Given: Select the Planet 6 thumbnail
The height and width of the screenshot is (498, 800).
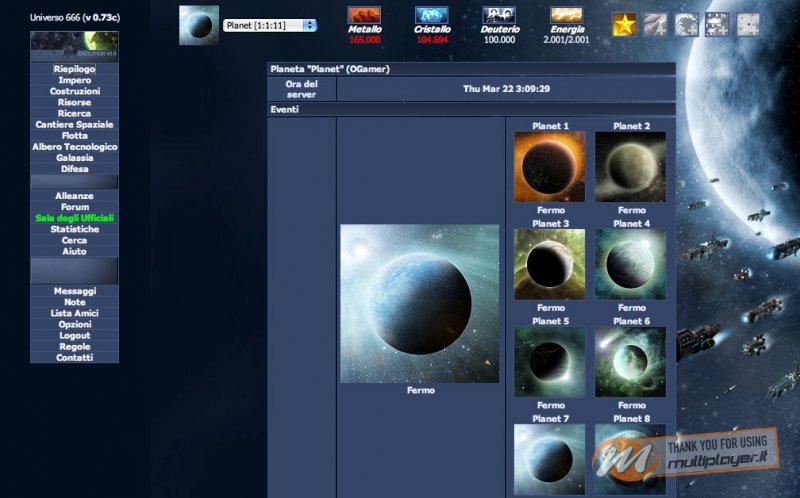Looking at the screenshot, I should point(631,362).
